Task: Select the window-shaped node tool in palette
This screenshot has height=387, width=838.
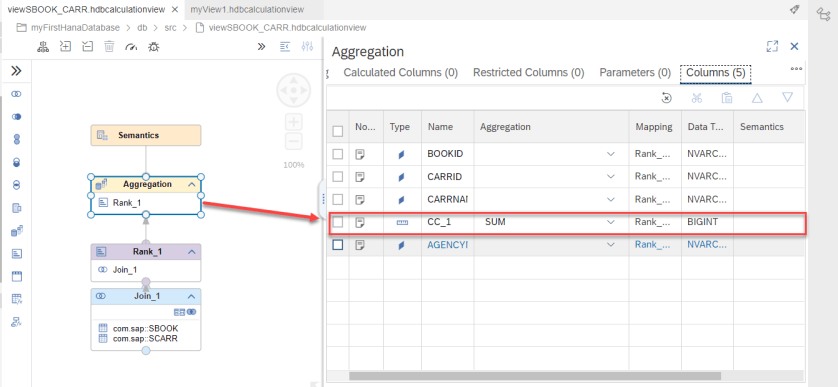Action: click(x=17, y=276)
